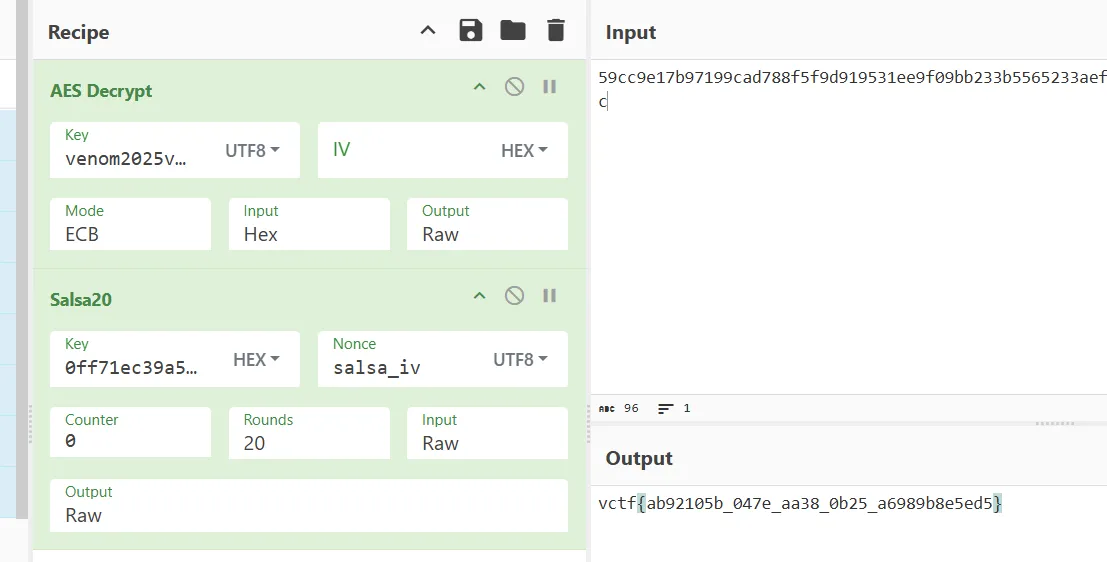Load a recipe via folder icon
The width and height of the screenshot is (1107, 562).
pyautogui.click(x=513, y=31)
